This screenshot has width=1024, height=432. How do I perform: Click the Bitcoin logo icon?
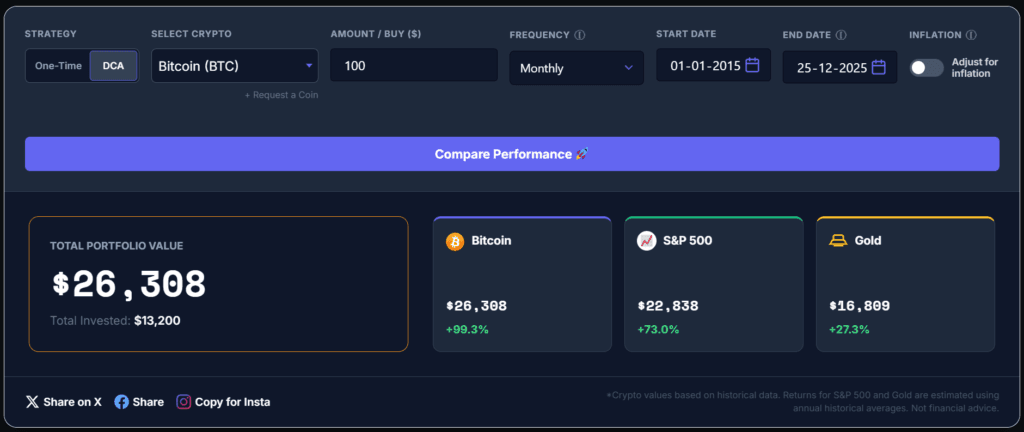point(455,241)
